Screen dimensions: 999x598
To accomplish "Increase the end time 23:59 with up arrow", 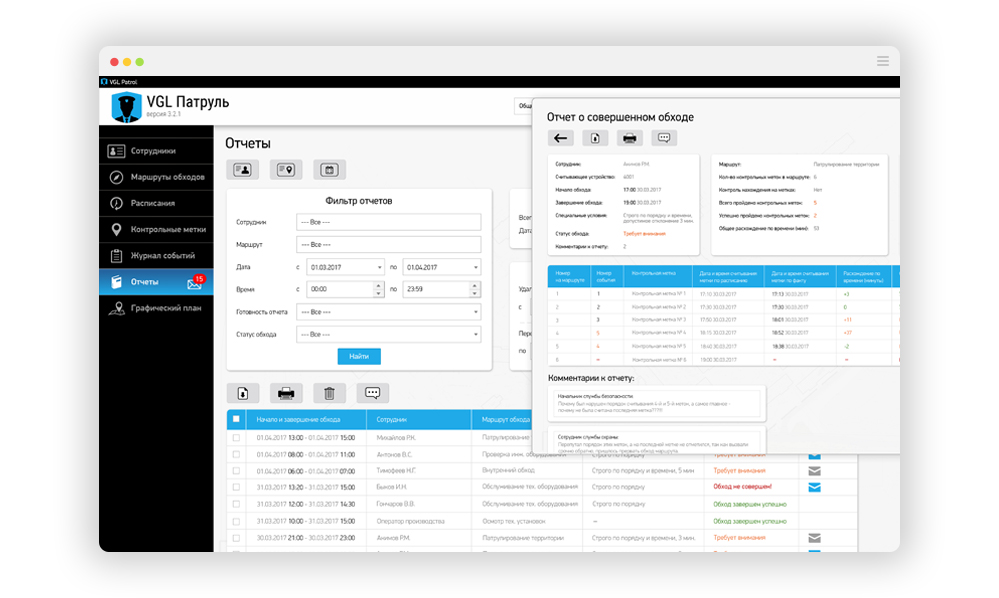I will click(475, 285).
